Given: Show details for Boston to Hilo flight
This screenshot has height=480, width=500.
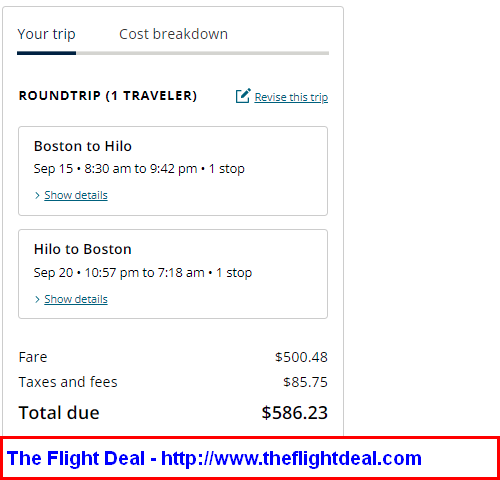Looking at the screenshot, I should point(76,195).
